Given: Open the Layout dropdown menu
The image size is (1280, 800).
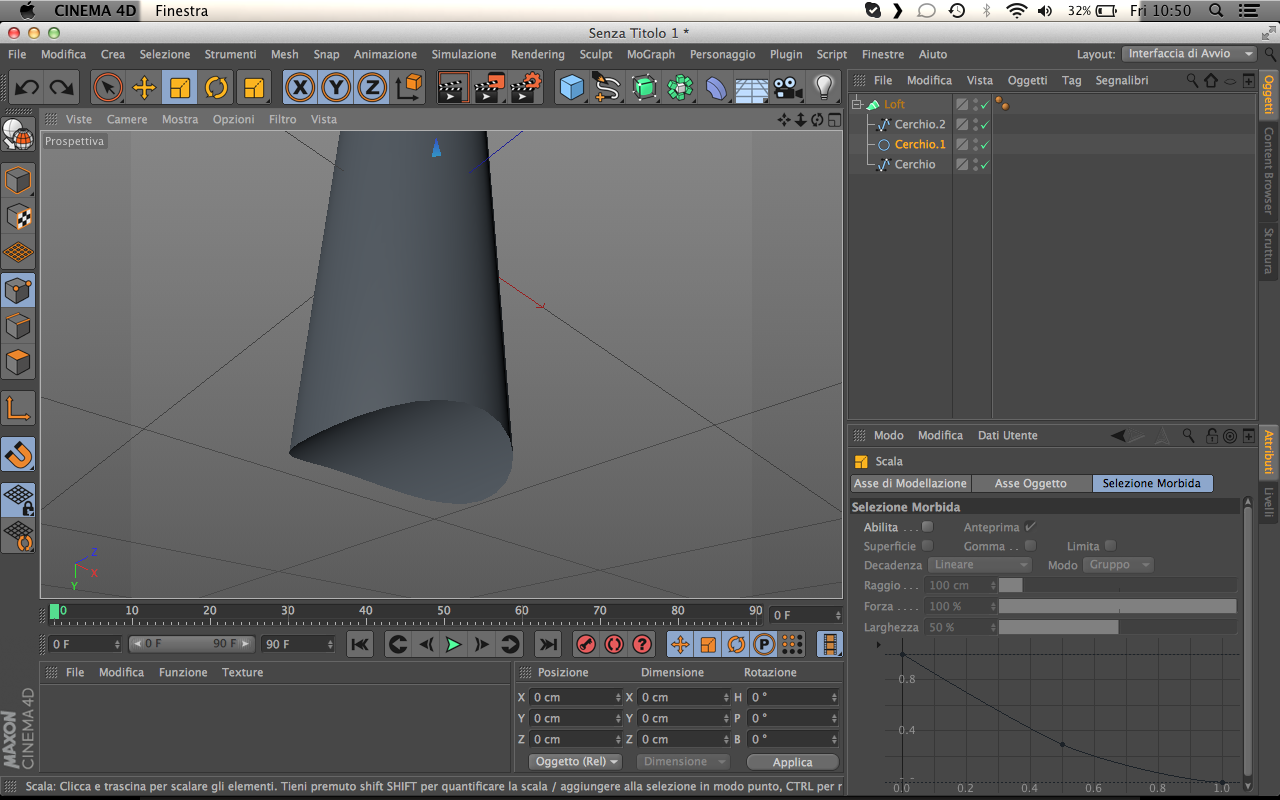Looking at the screenshot, I should (1189, 54).
